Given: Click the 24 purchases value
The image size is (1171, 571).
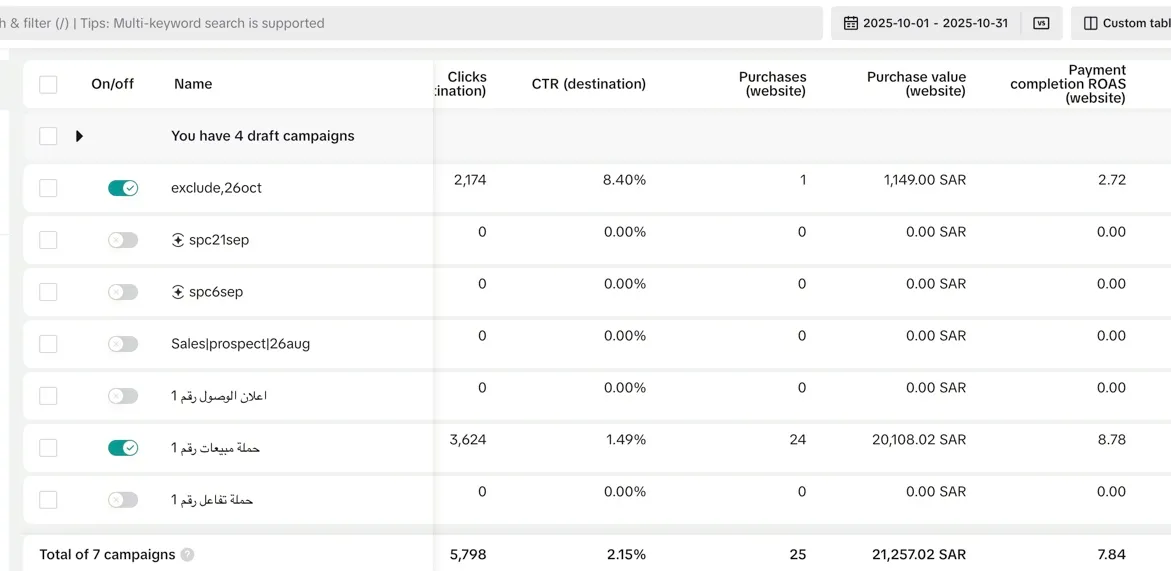Looking at the screenshot, I should tap(798, 440).
